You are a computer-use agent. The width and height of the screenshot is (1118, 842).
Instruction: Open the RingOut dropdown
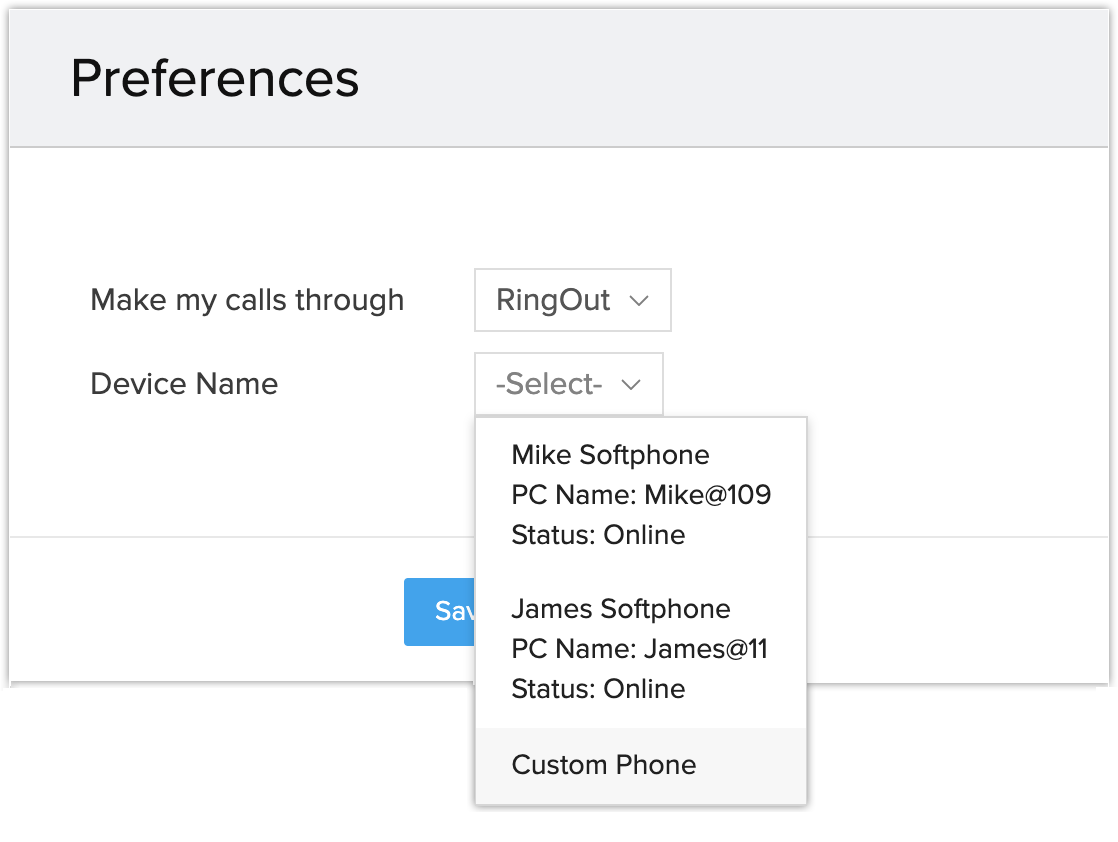point(572,300)
